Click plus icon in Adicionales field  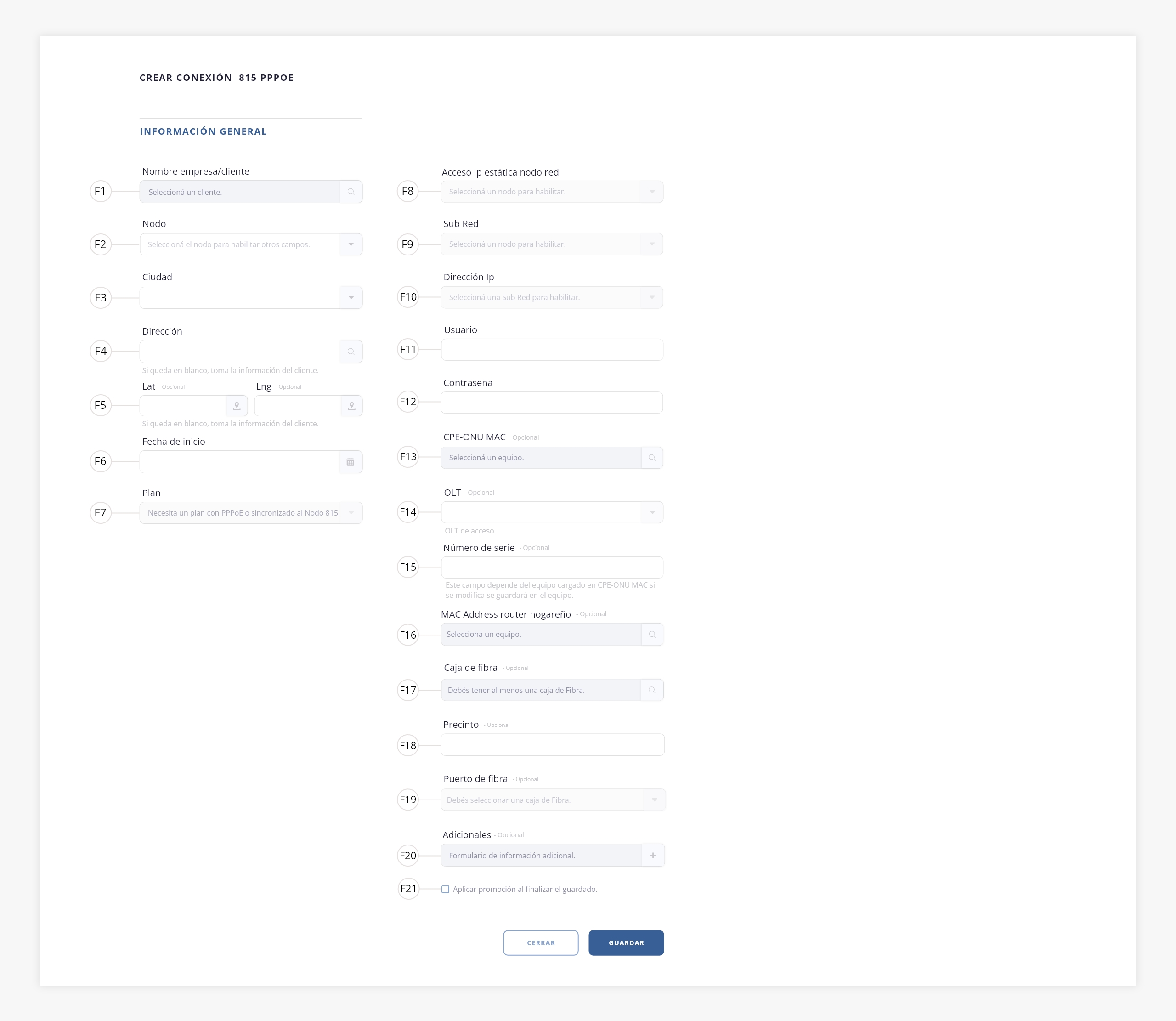pyautogui.click(x=653, y=855)
